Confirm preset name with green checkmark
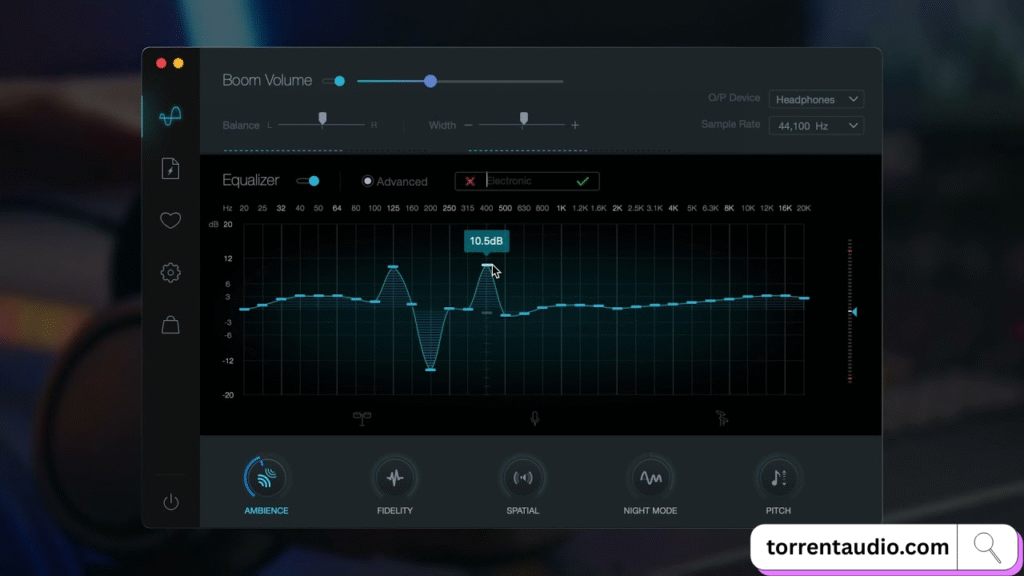This screenshot has width=1024, height=576. [x=582, y=181]
